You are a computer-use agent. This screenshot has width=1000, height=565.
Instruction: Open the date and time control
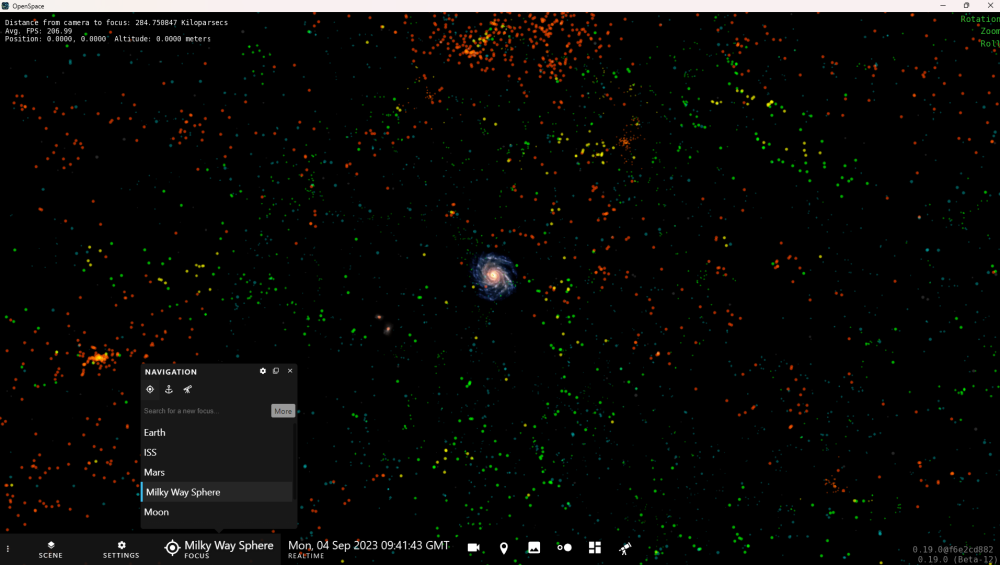pos(368,548)
